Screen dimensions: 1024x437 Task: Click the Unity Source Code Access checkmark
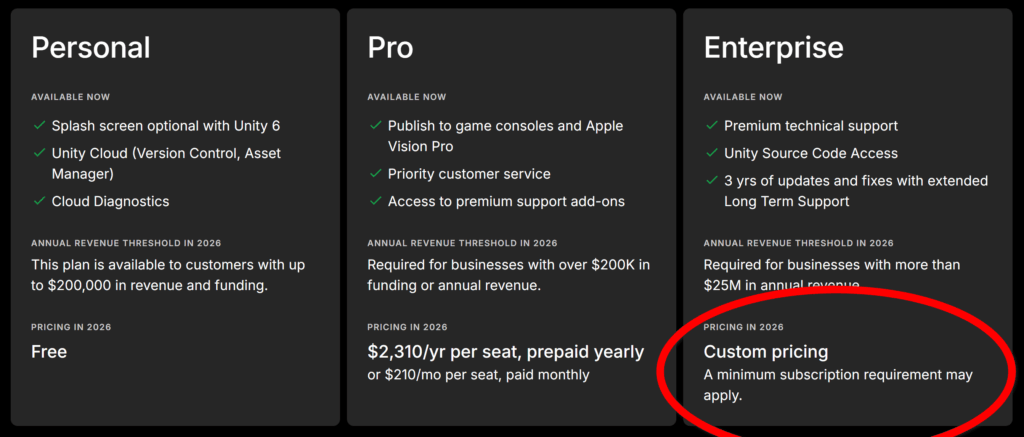[x=711, y=154]
